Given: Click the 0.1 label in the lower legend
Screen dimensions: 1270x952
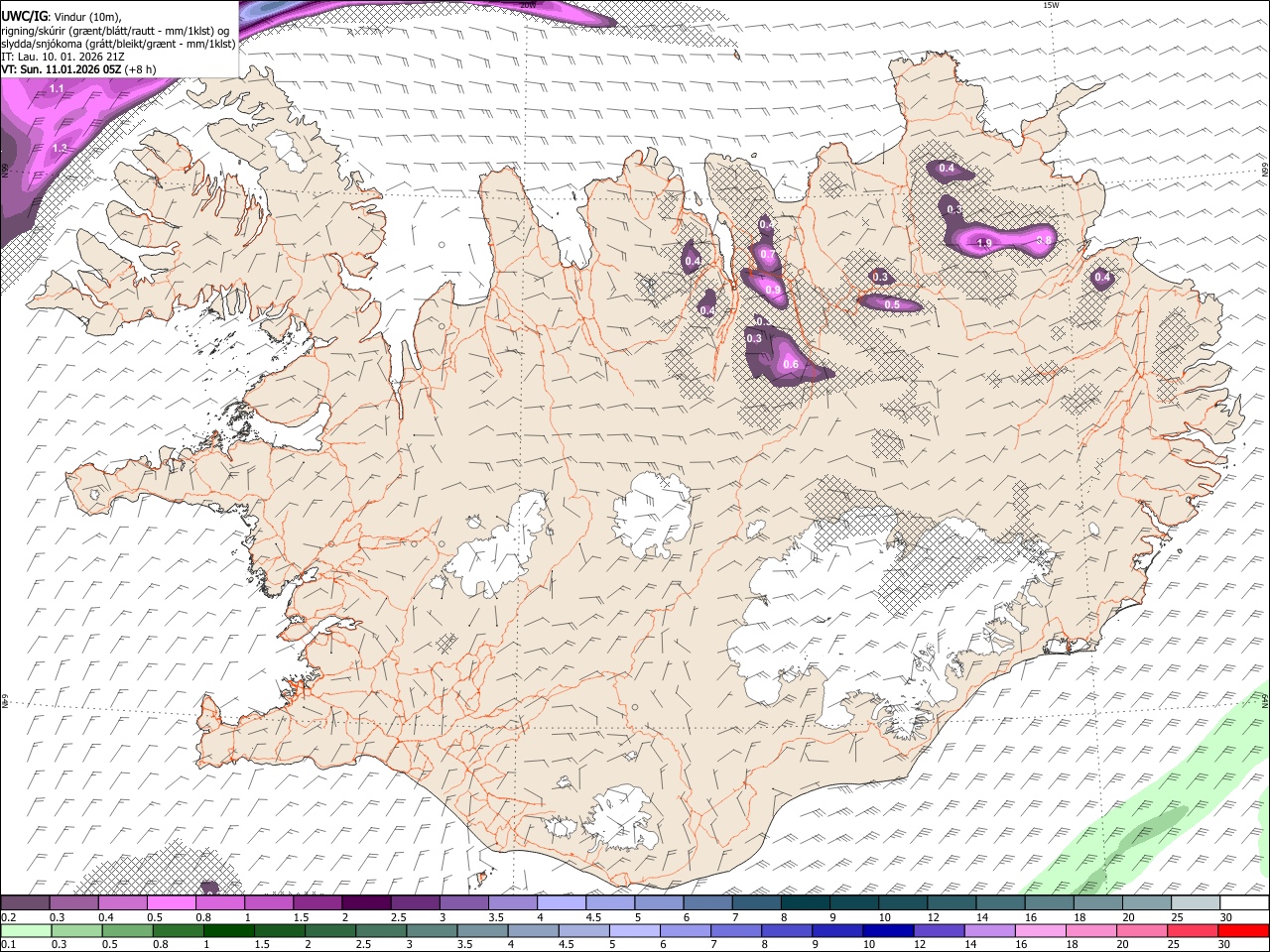Looking at the screenshot, I should [x=9, y=944].
